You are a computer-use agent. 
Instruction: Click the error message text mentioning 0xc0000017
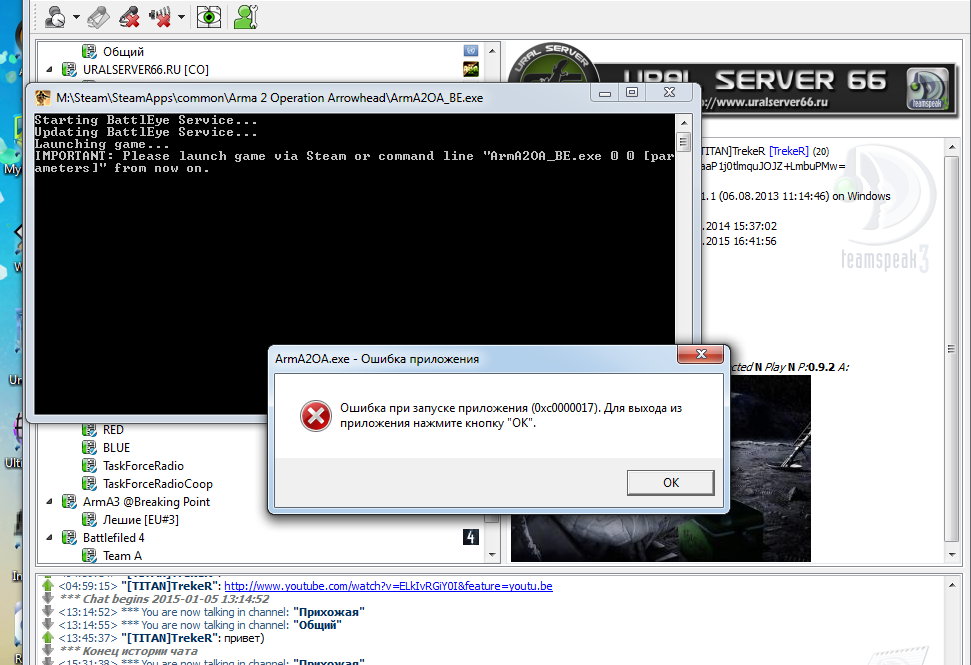[x=511, y=415]
